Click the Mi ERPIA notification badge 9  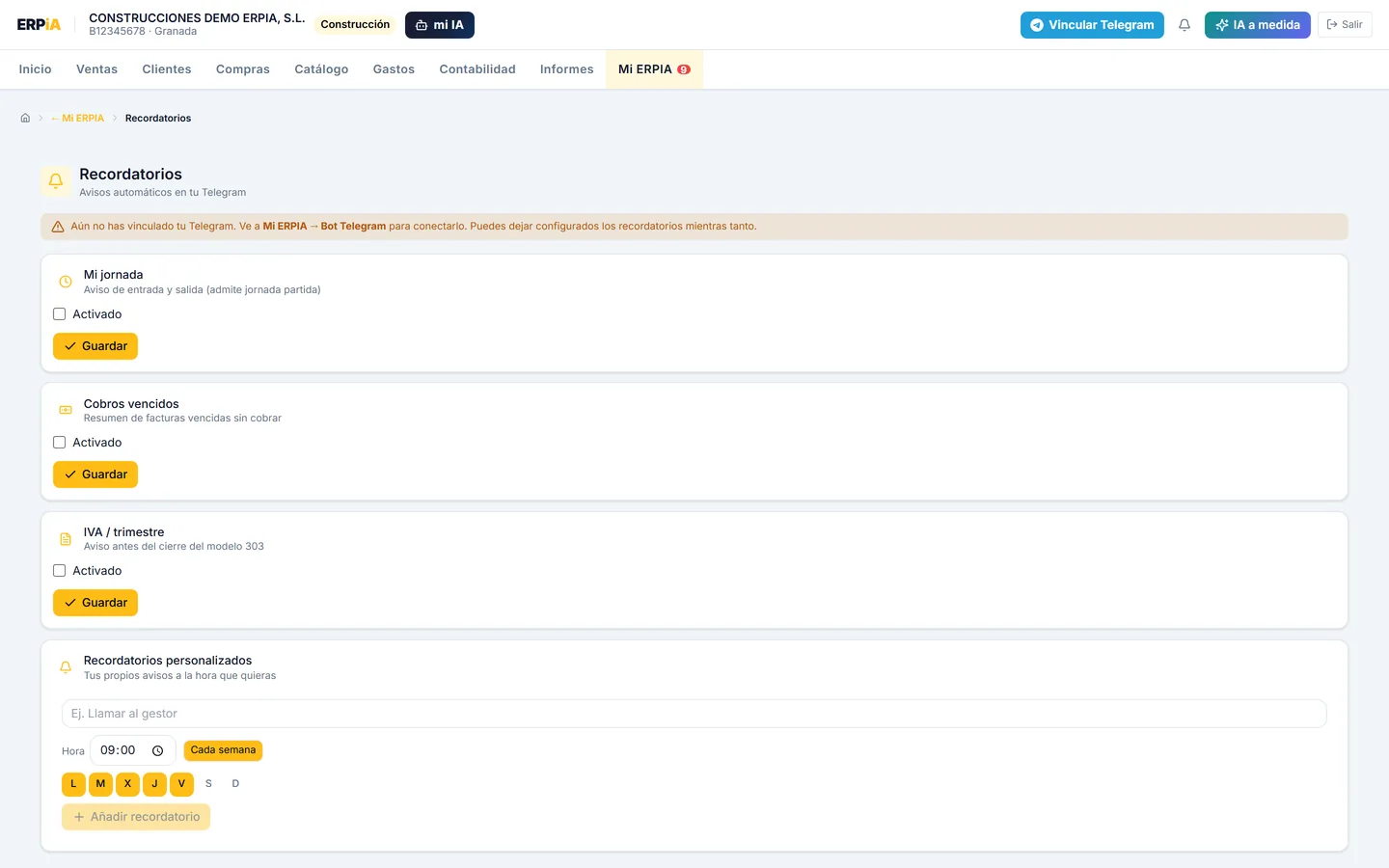684,69
